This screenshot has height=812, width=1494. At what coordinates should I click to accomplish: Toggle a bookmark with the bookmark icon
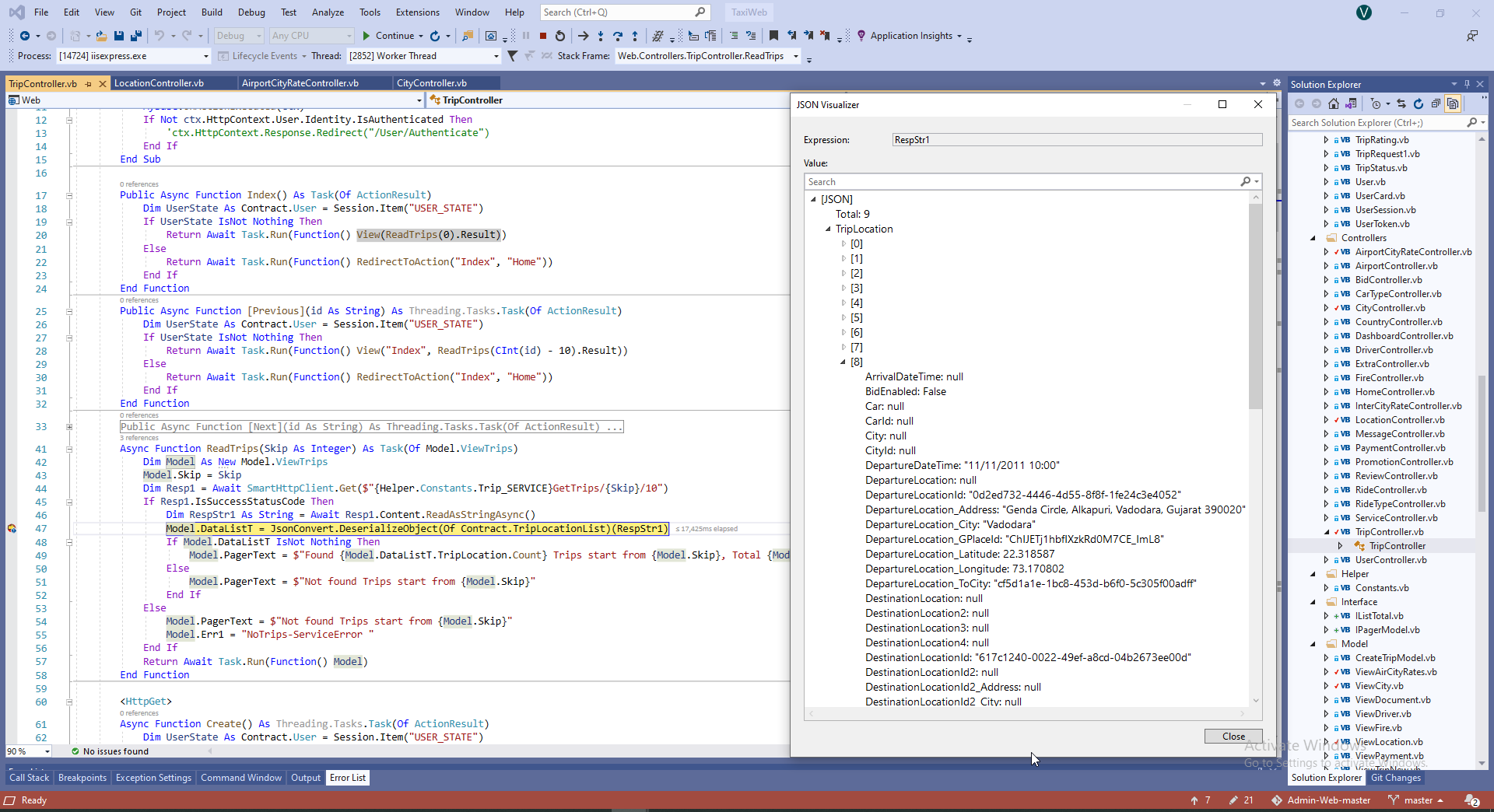click(x=773, y=36)
